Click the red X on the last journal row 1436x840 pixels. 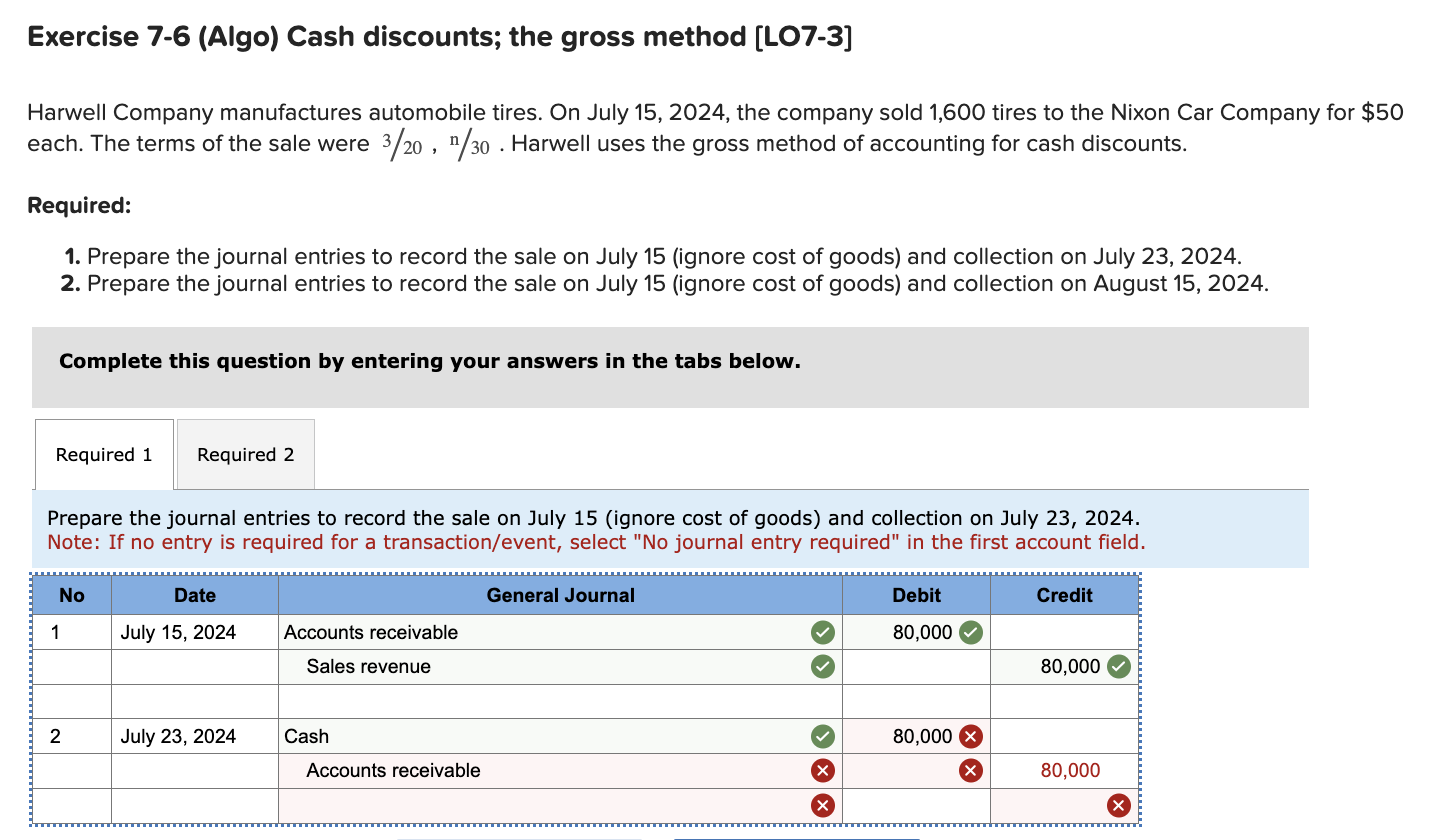822,805
